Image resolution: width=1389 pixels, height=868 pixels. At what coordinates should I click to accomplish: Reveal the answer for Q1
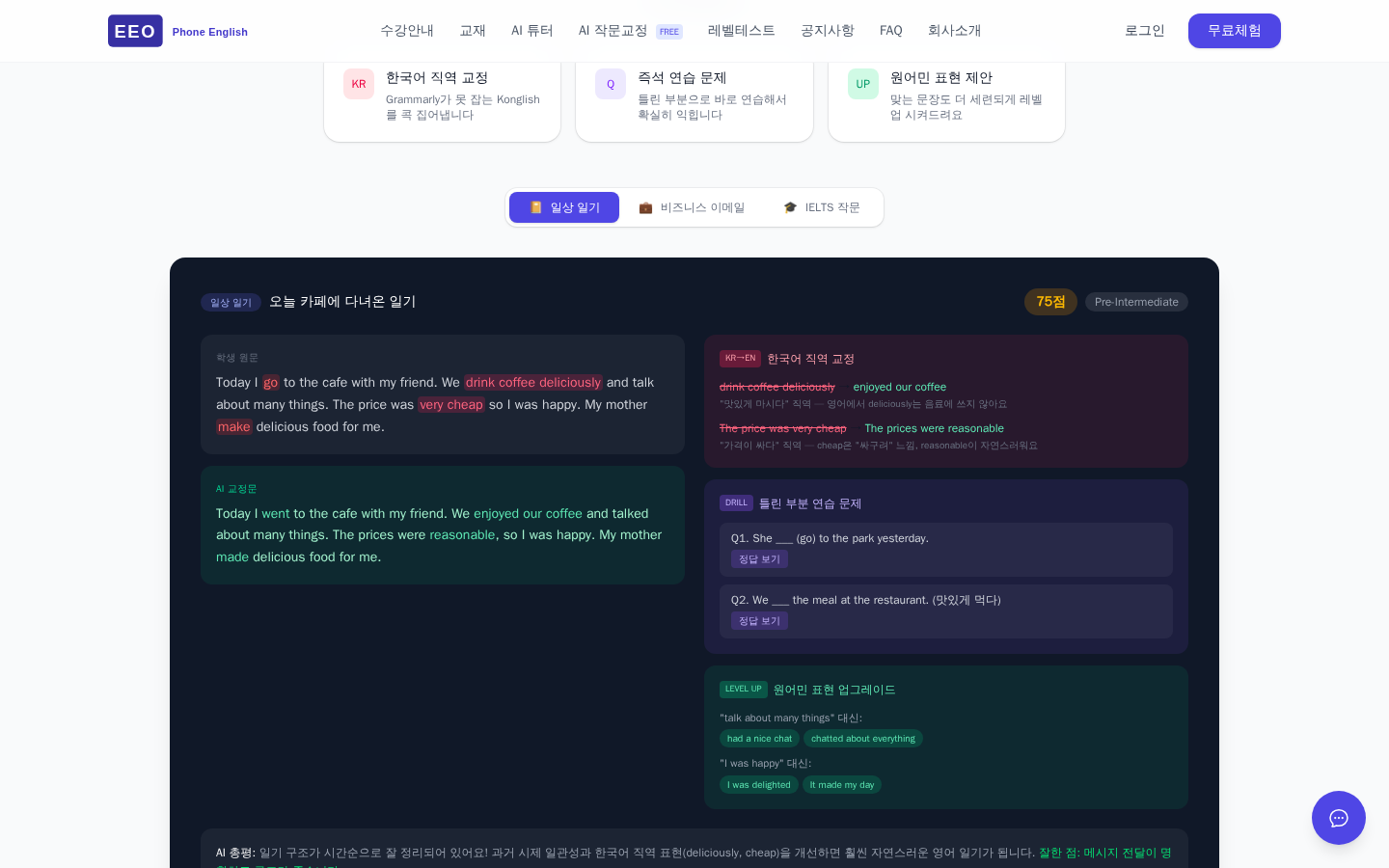759,559
